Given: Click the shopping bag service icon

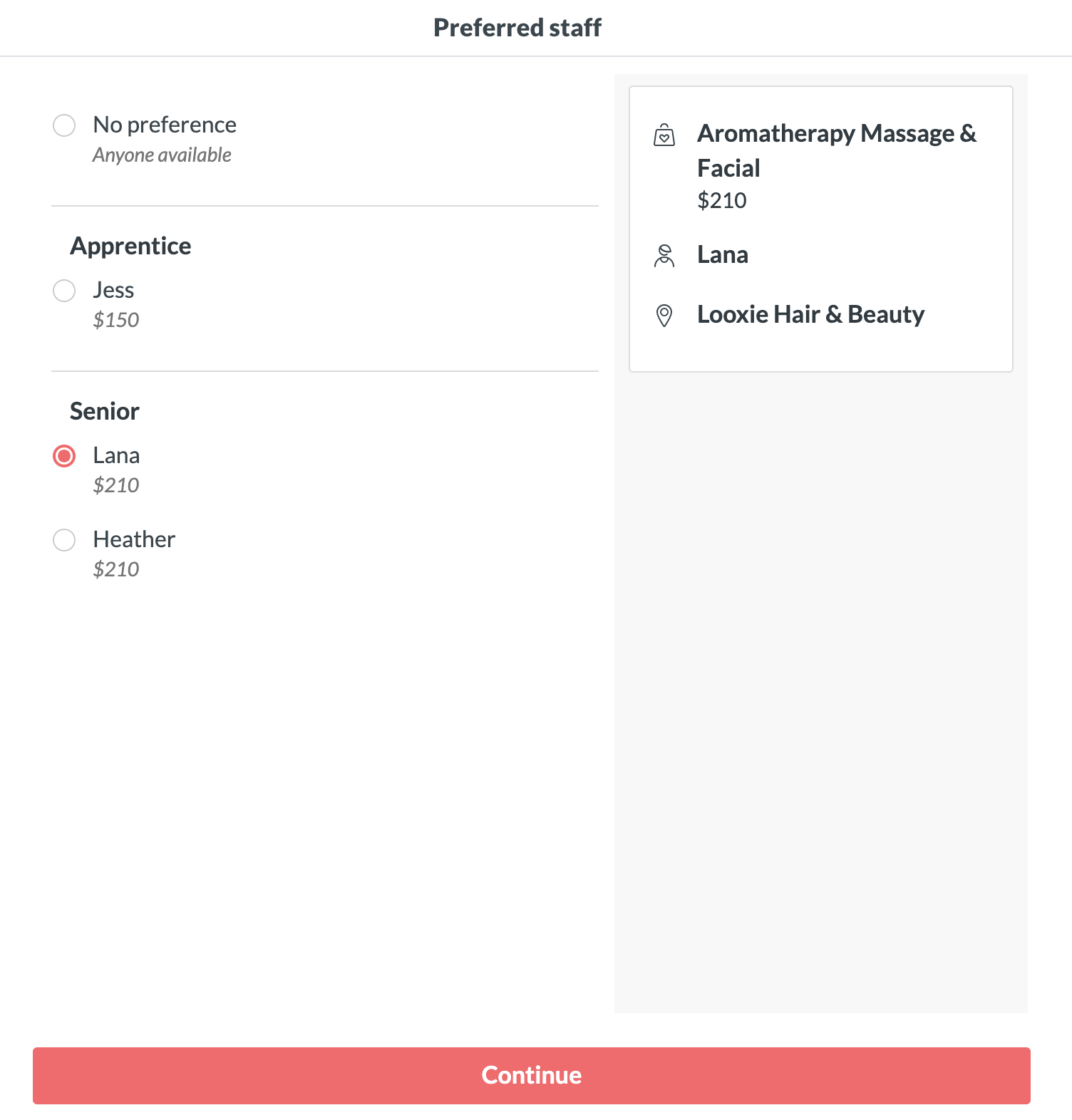Looking at the screenshot, I should pyautogui.click(x=664, y=135).
